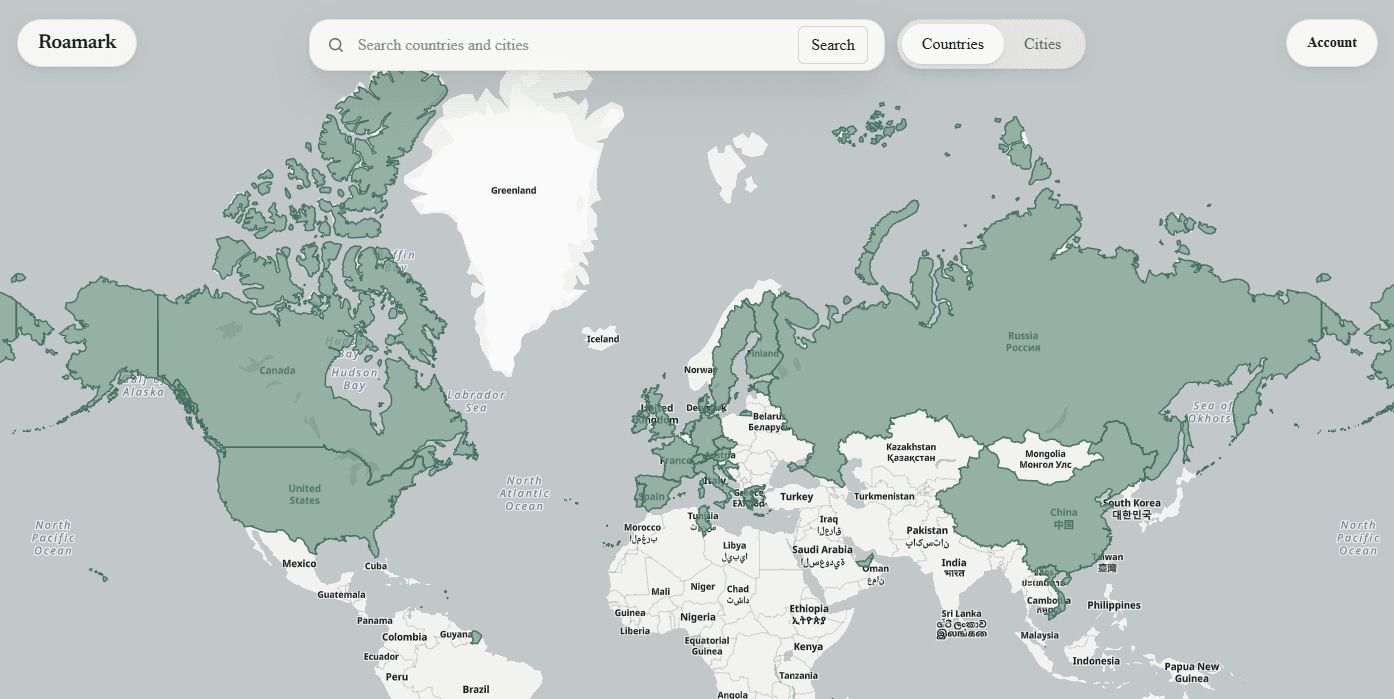Click the Labrador Sea label
This screenshot has width=1394, height=699.
coord(476,401)
